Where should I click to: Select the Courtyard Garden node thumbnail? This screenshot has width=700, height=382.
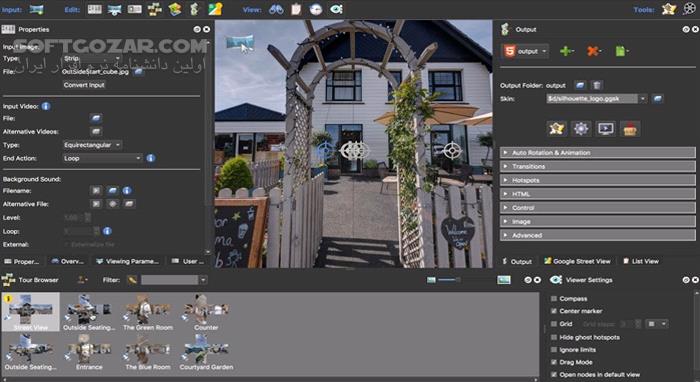point(206,353)
